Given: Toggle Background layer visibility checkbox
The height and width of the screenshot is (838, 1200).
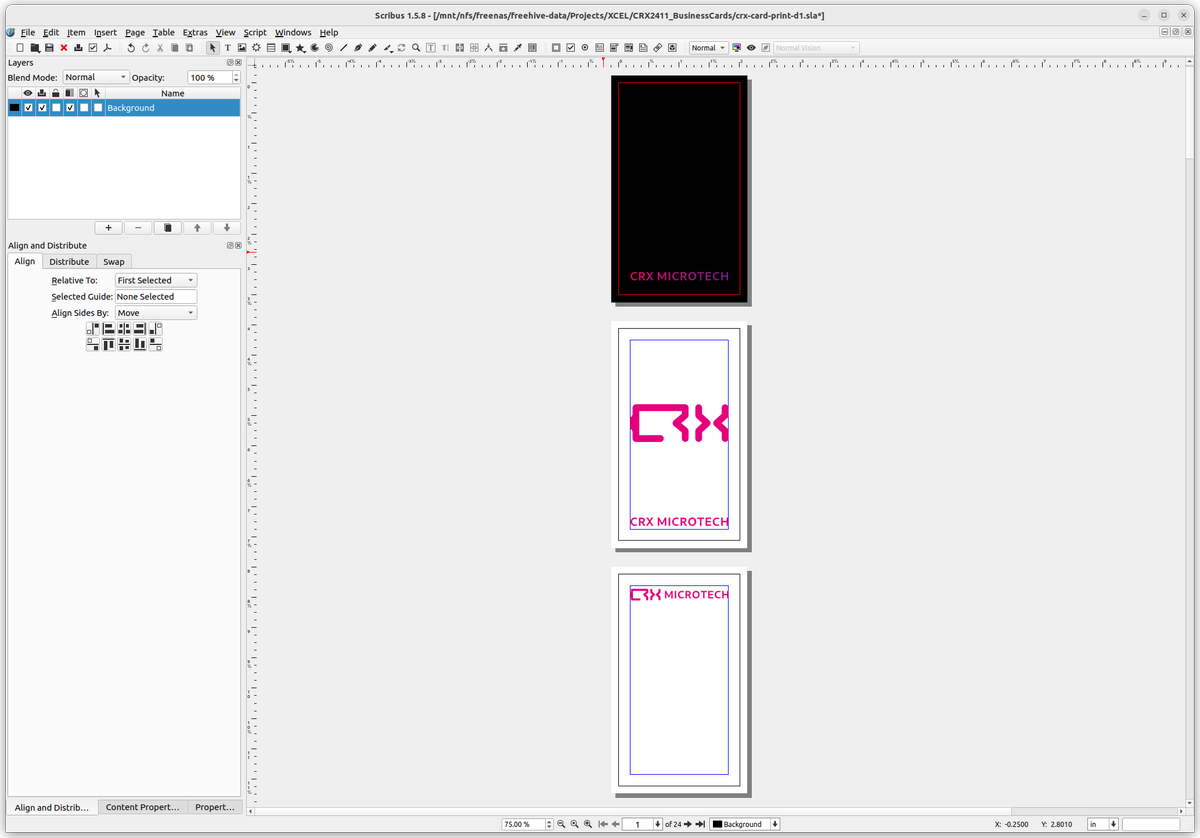Looking at the screenshot, I should pos(28,108).
